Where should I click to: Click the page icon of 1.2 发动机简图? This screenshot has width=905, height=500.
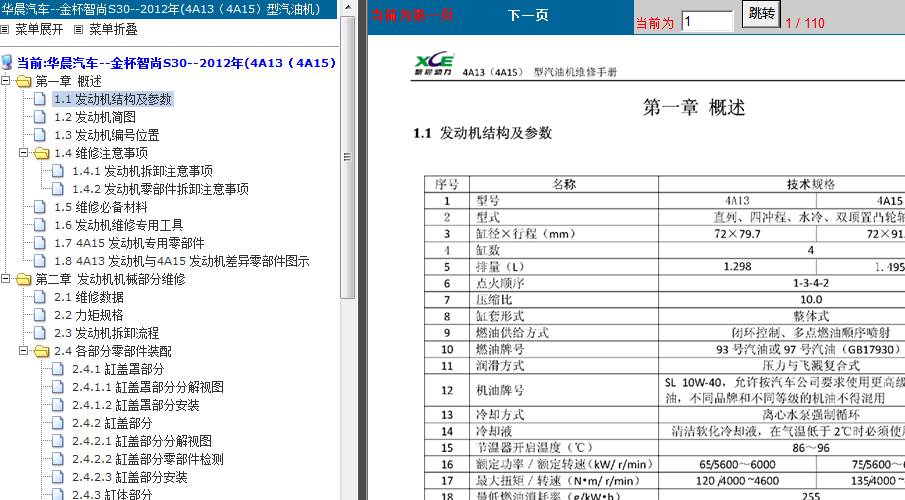40,117
